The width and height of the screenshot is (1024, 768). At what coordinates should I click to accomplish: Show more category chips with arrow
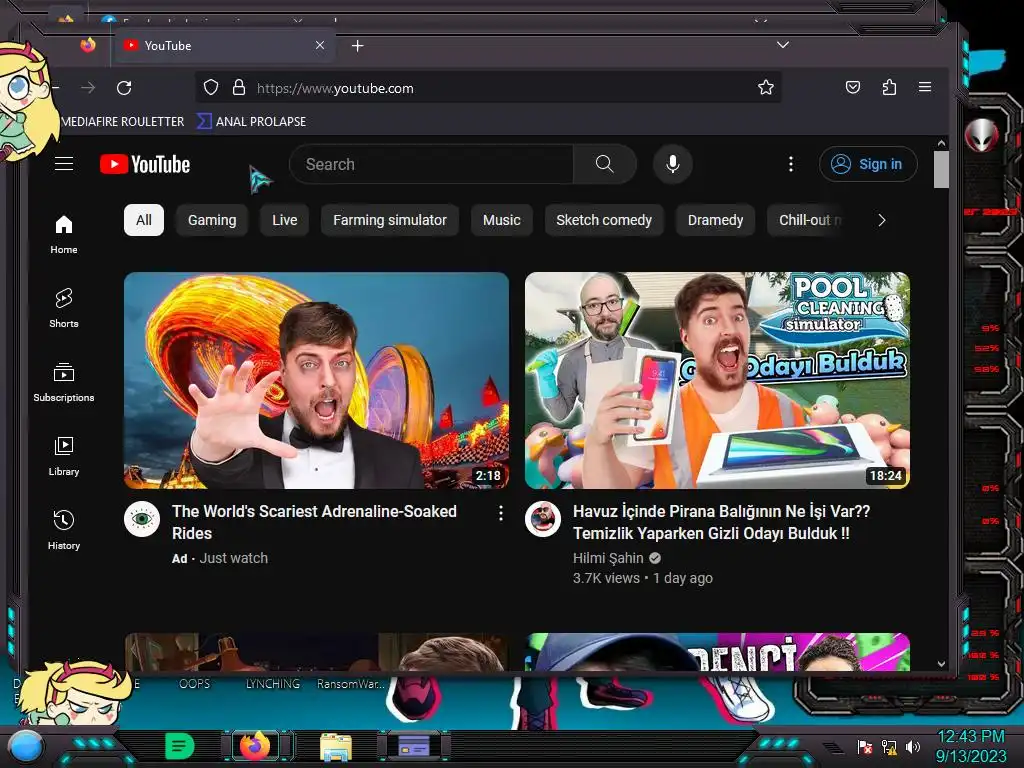(x=882, y=220)
